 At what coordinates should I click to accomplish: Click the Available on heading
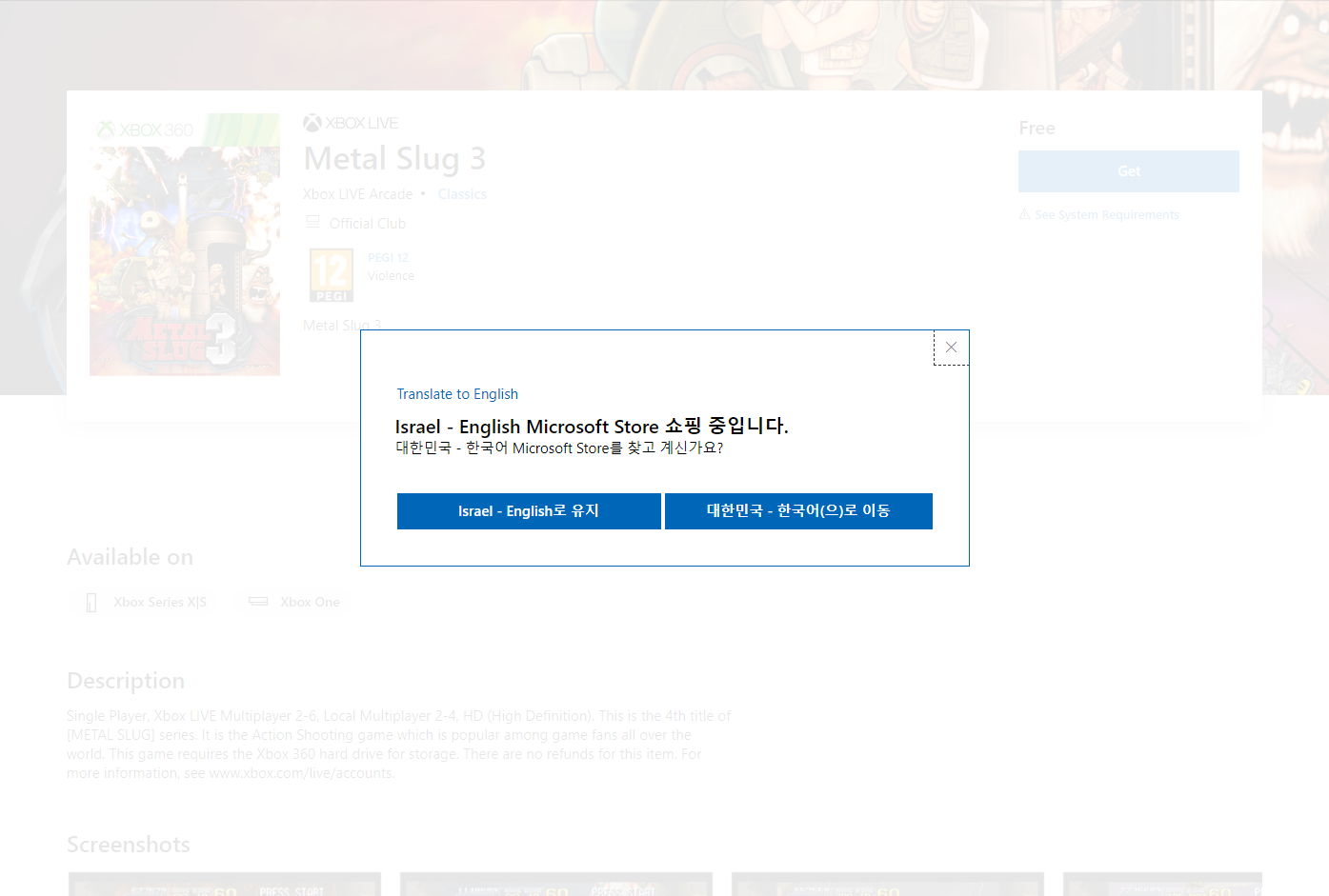[130, 557]
